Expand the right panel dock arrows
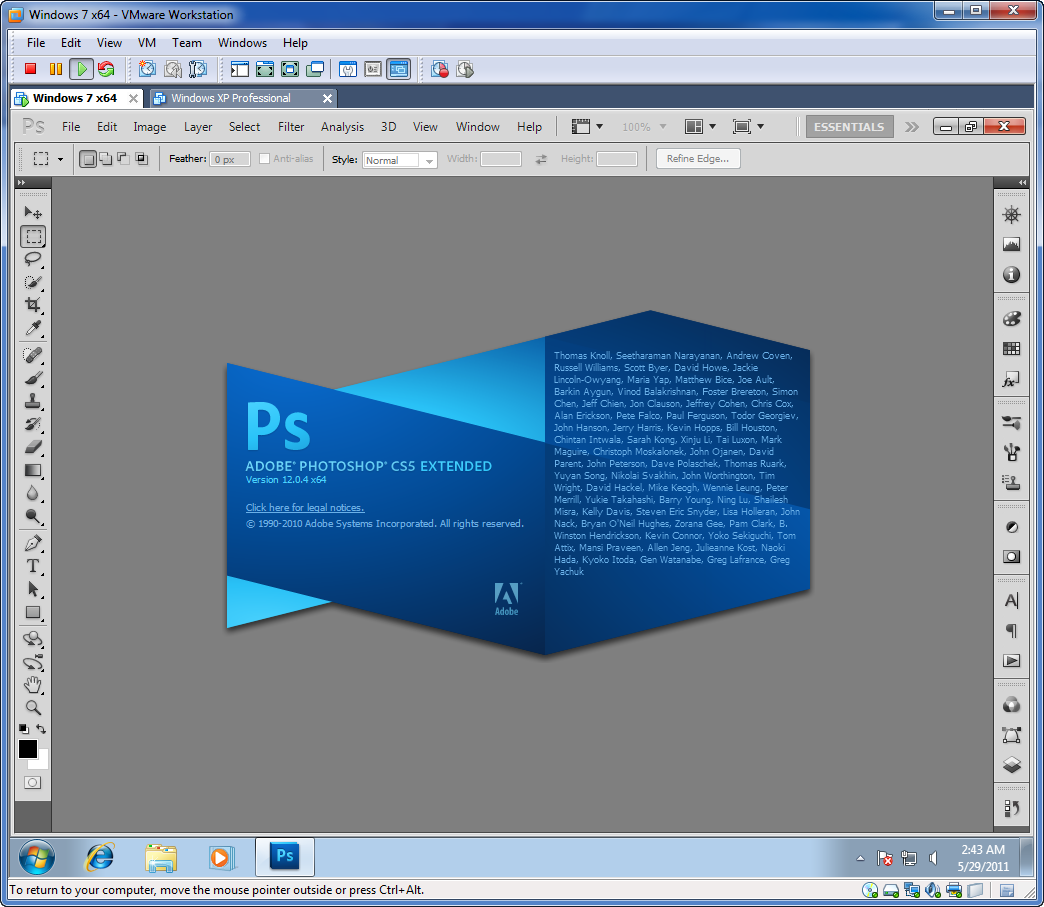The height and width of the screenshot is (907, 1044). 1022,182
